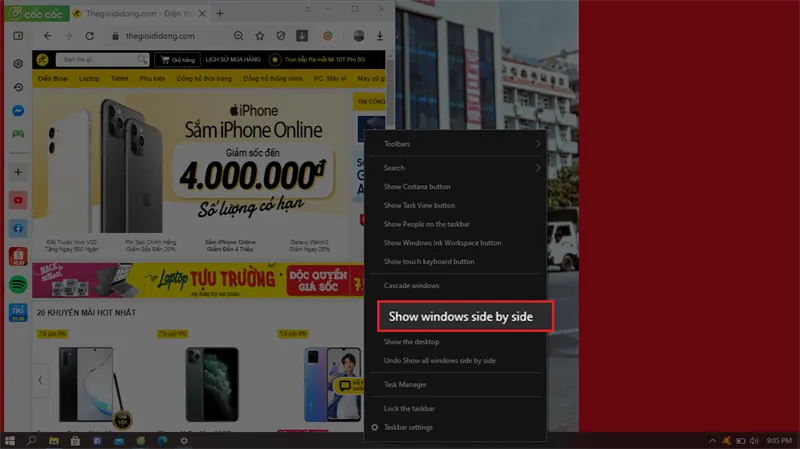Open Microsoft Edge from the taskbar
Viewport: 800px width, 449px height.
click(x=162, y=440)
